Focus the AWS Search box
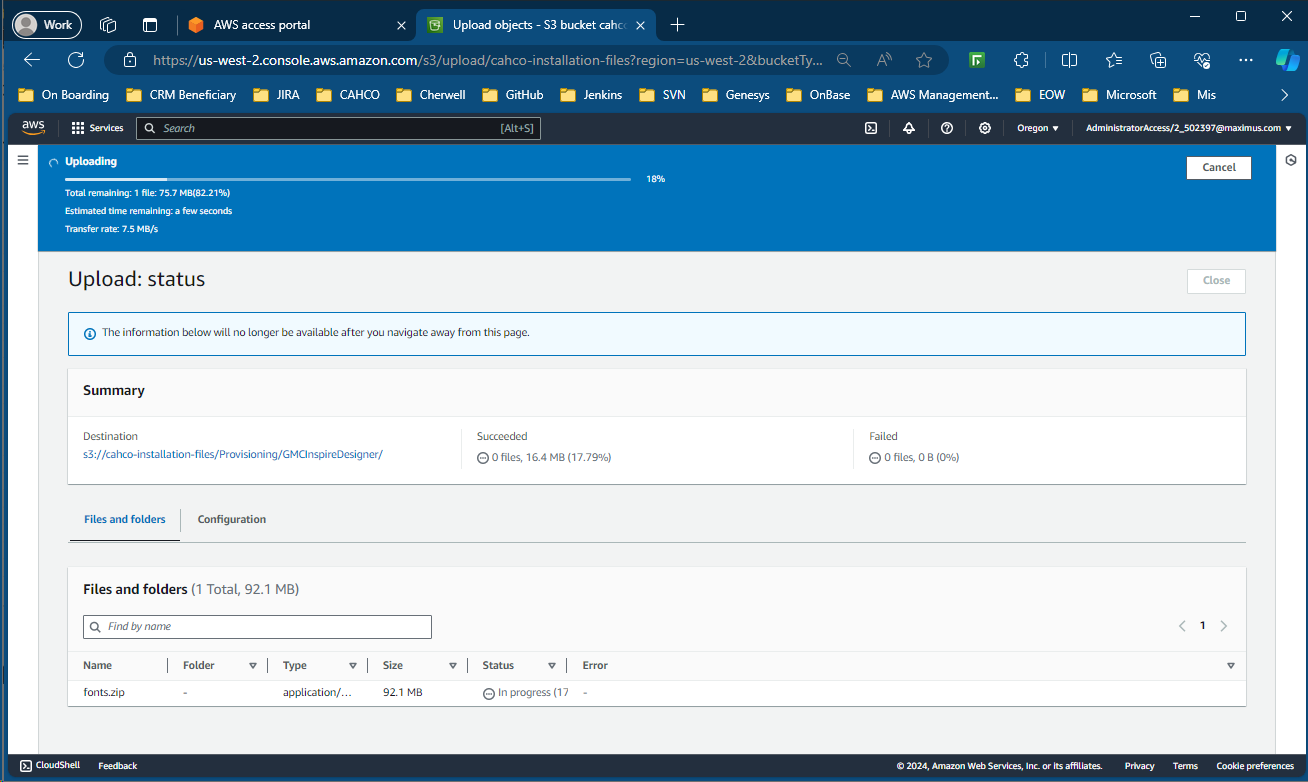 click(x=338, y=128)
